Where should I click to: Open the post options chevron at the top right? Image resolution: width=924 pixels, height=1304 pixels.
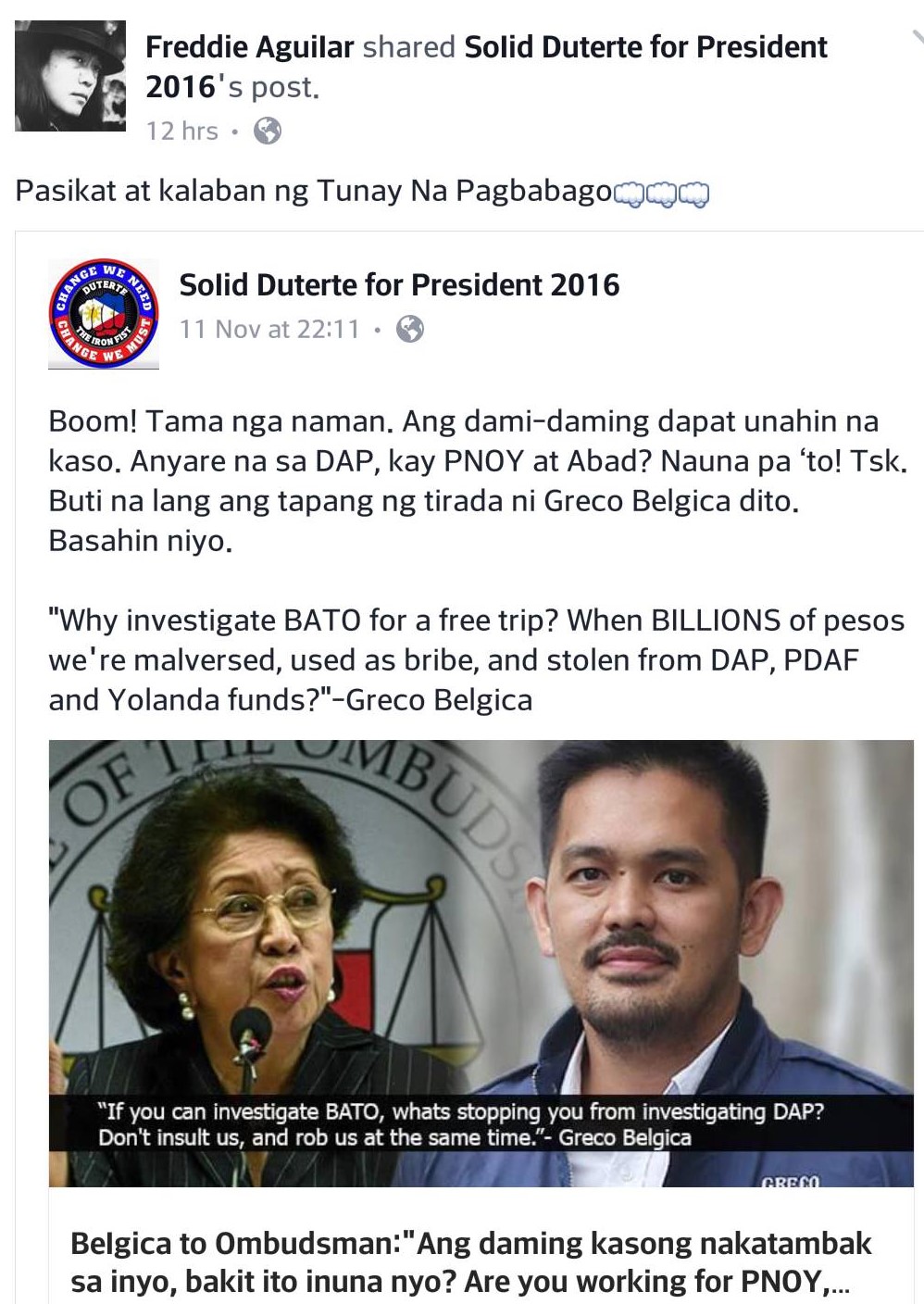point(917,36)
